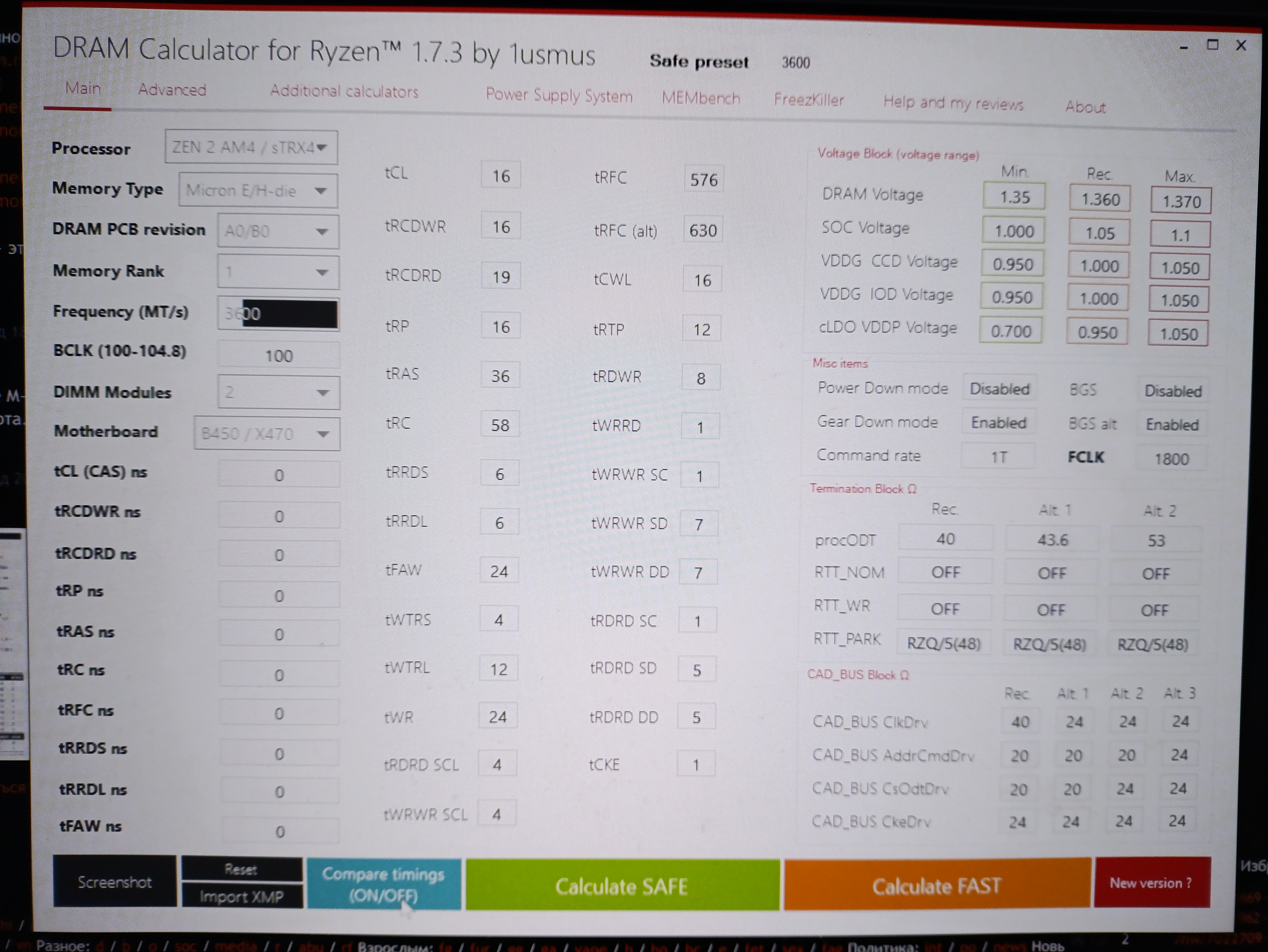
Task: Maximize the DRAM Calculator window
Action: [x=1212, y=45]
